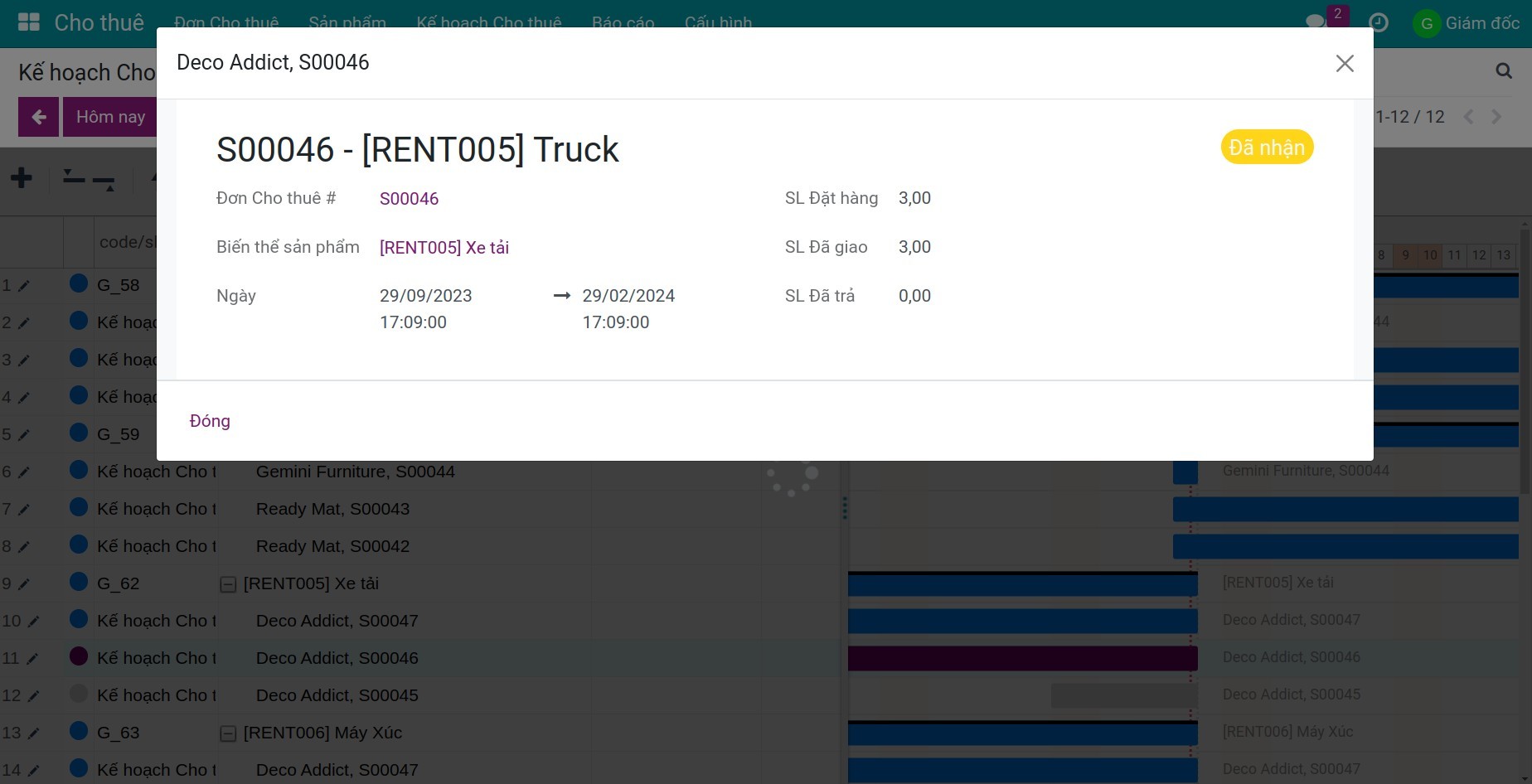Open the Đơn Cho thuê menu

[x=226, y=22]
